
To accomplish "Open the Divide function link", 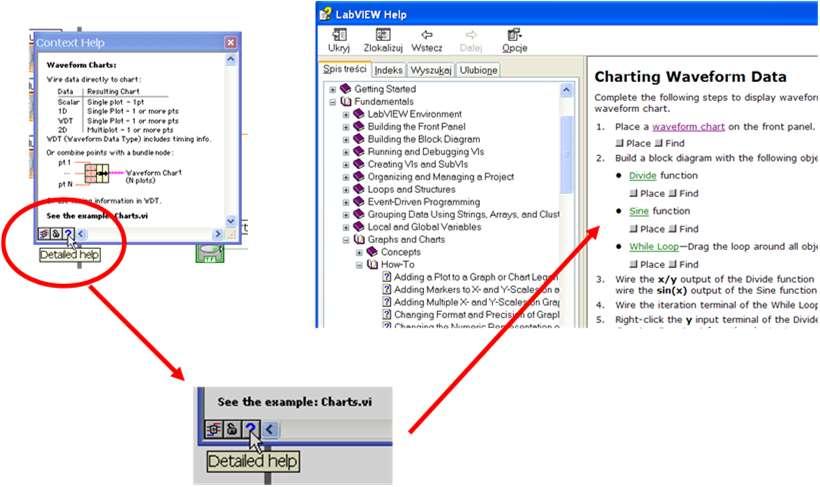I will point(642,176).
